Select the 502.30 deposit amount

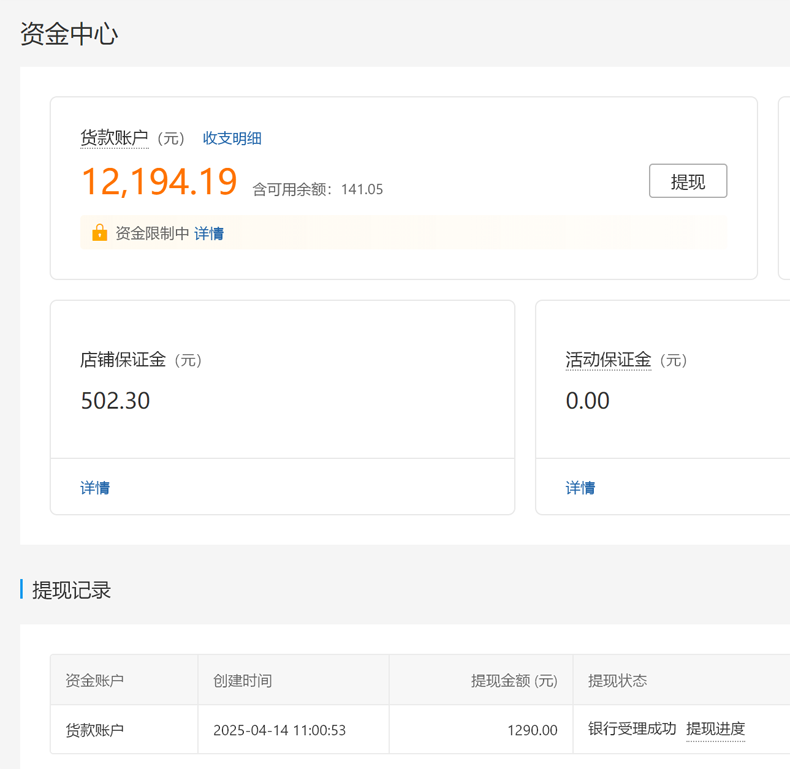115,401
